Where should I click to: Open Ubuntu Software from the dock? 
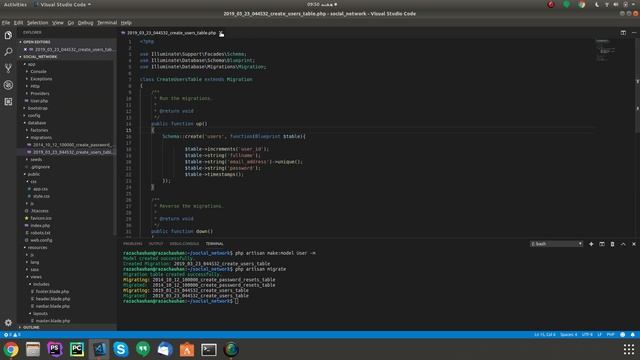point(187,349)
